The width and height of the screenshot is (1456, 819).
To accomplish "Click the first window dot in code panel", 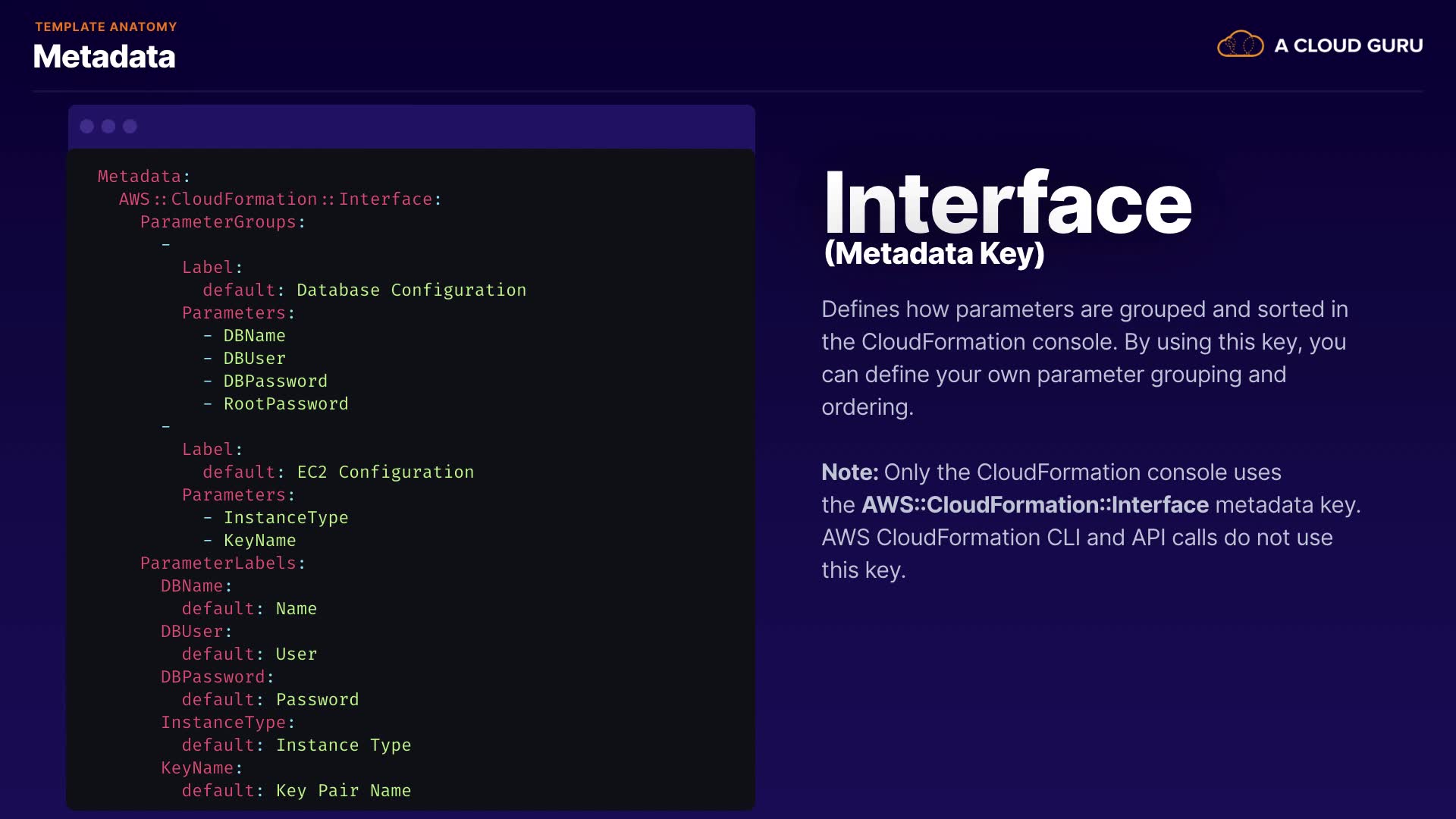I will 87,127.
